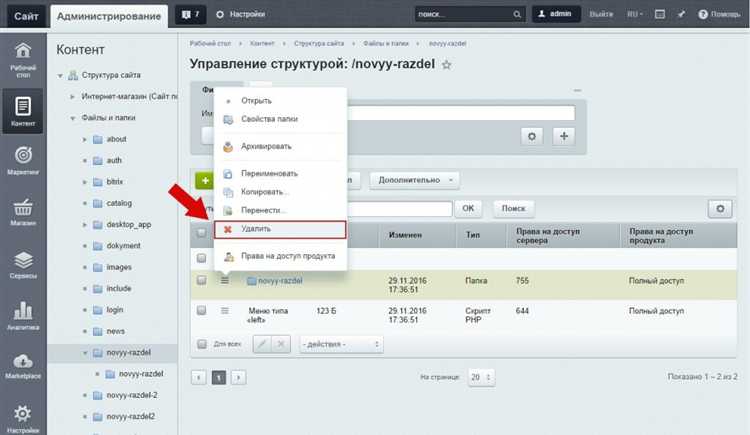This screenshot has height=435, width=750.
Task: Open table settings gear icon on right
Action: click(x=718, y=208)
